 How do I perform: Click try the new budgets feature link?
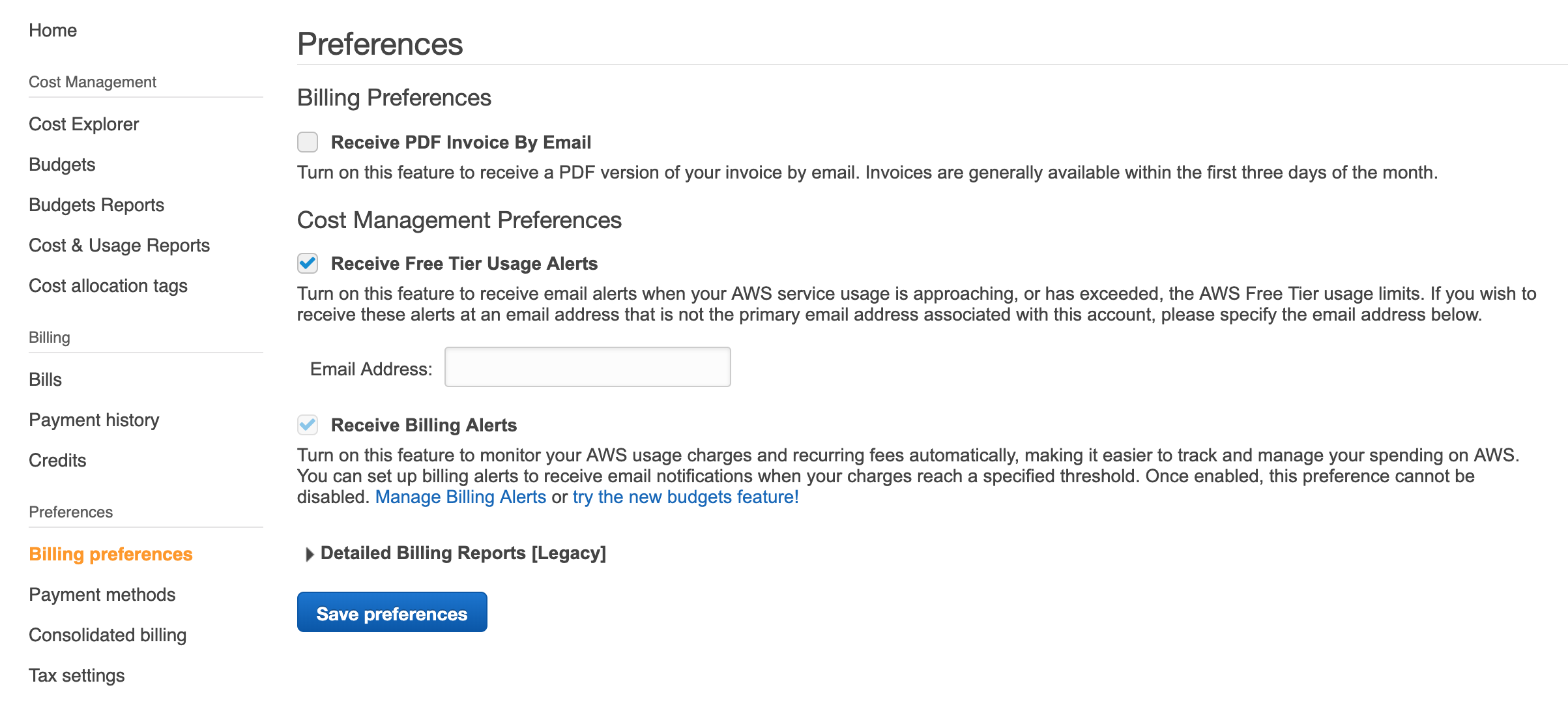click(x=684, y=497)
